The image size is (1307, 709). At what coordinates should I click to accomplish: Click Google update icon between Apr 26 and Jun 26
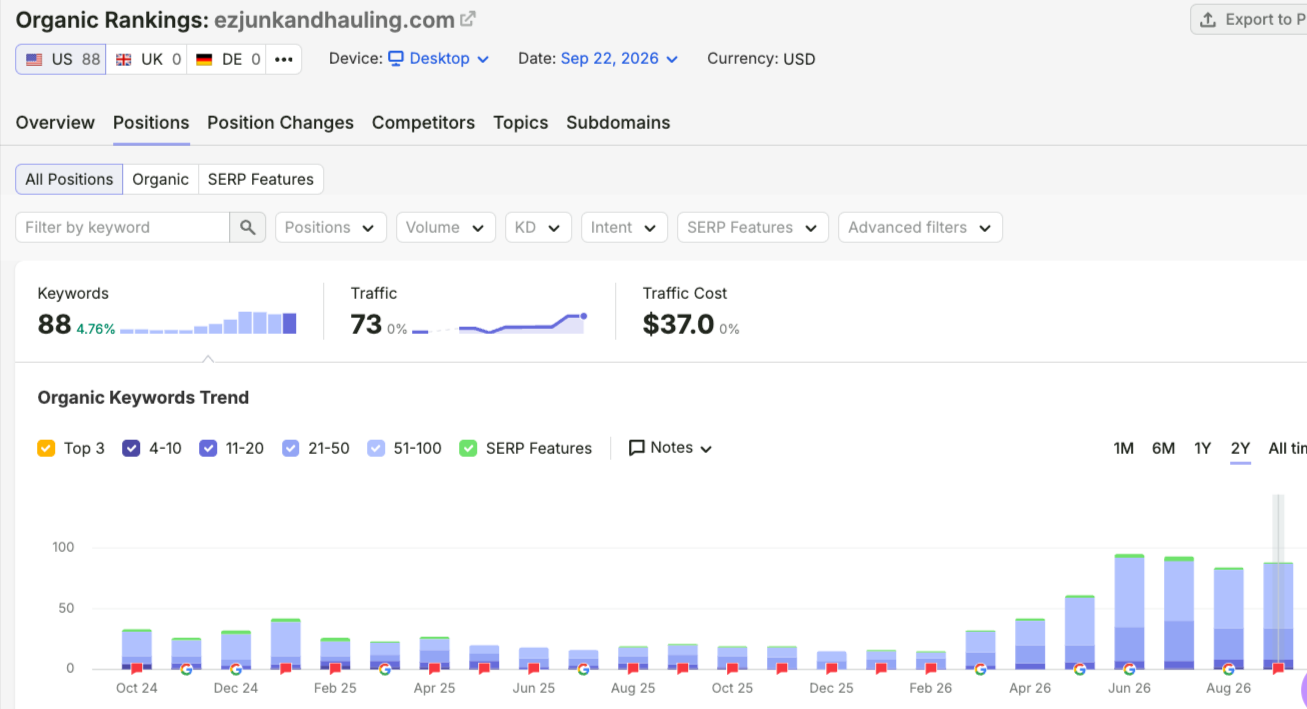tap(1080, 669)
